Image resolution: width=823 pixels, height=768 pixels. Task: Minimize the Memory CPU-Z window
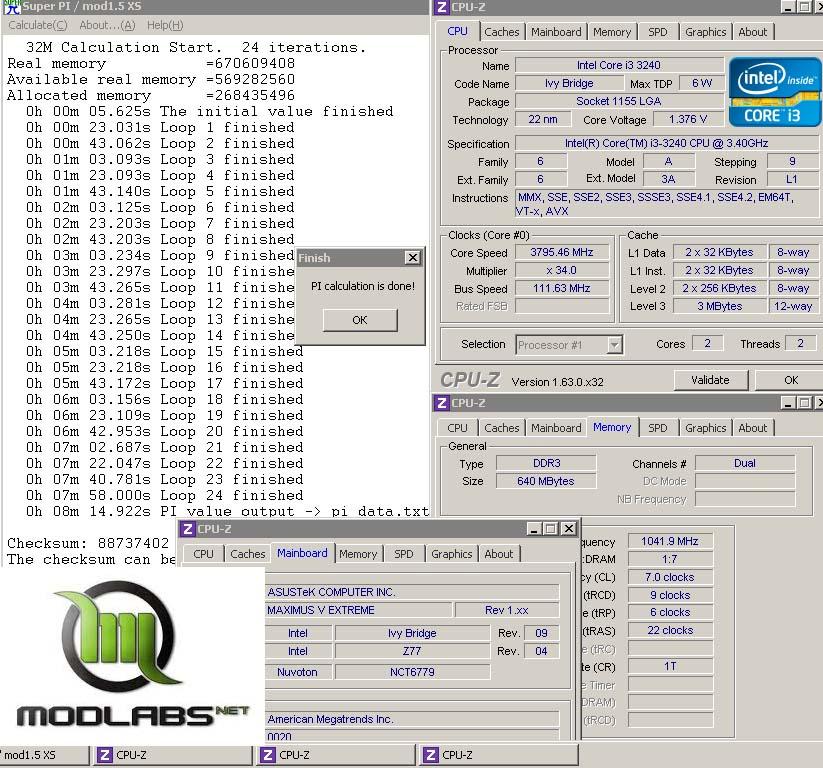click(x=788, y=403)
